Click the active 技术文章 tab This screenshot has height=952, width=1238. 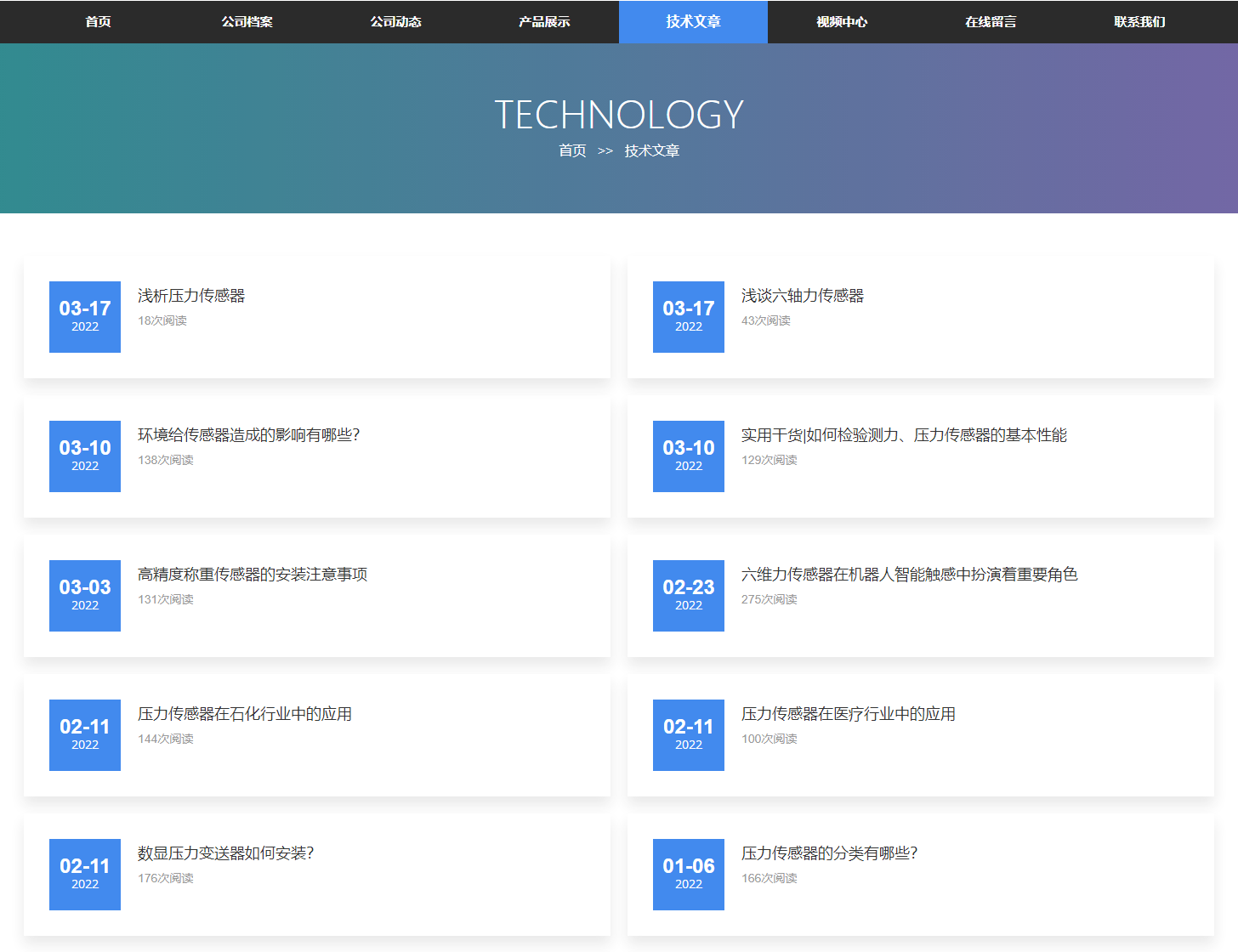coord(693,22)
